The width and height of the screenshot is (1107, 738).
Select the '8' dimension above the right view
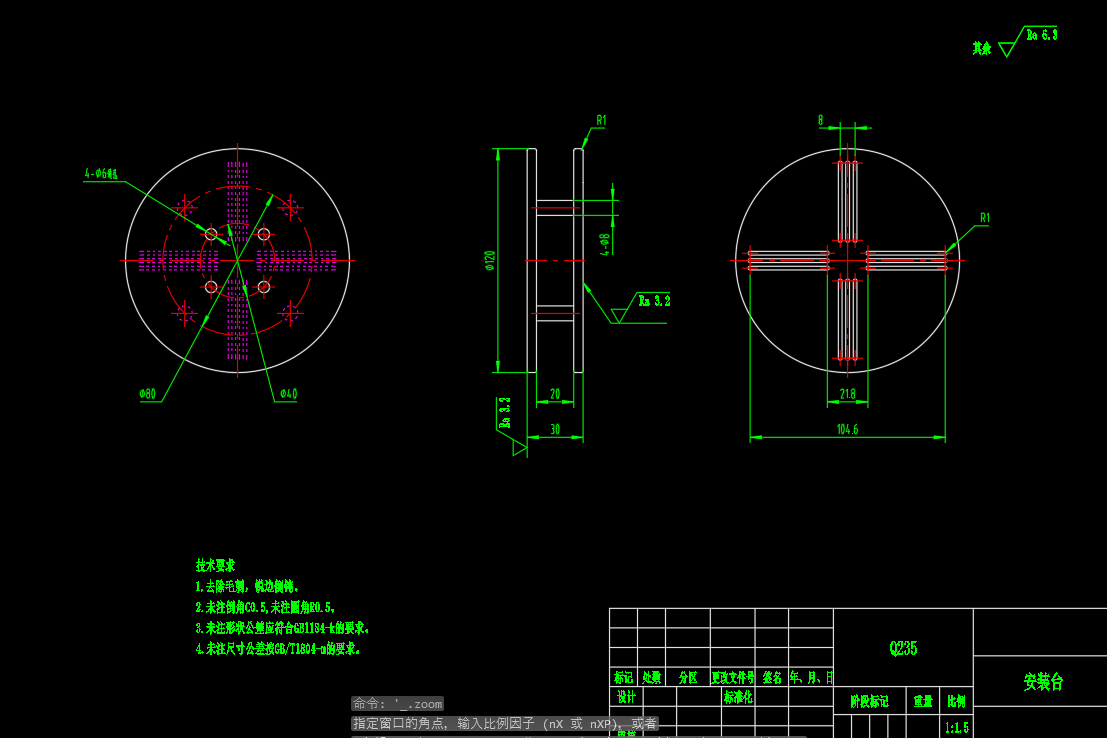820,120
